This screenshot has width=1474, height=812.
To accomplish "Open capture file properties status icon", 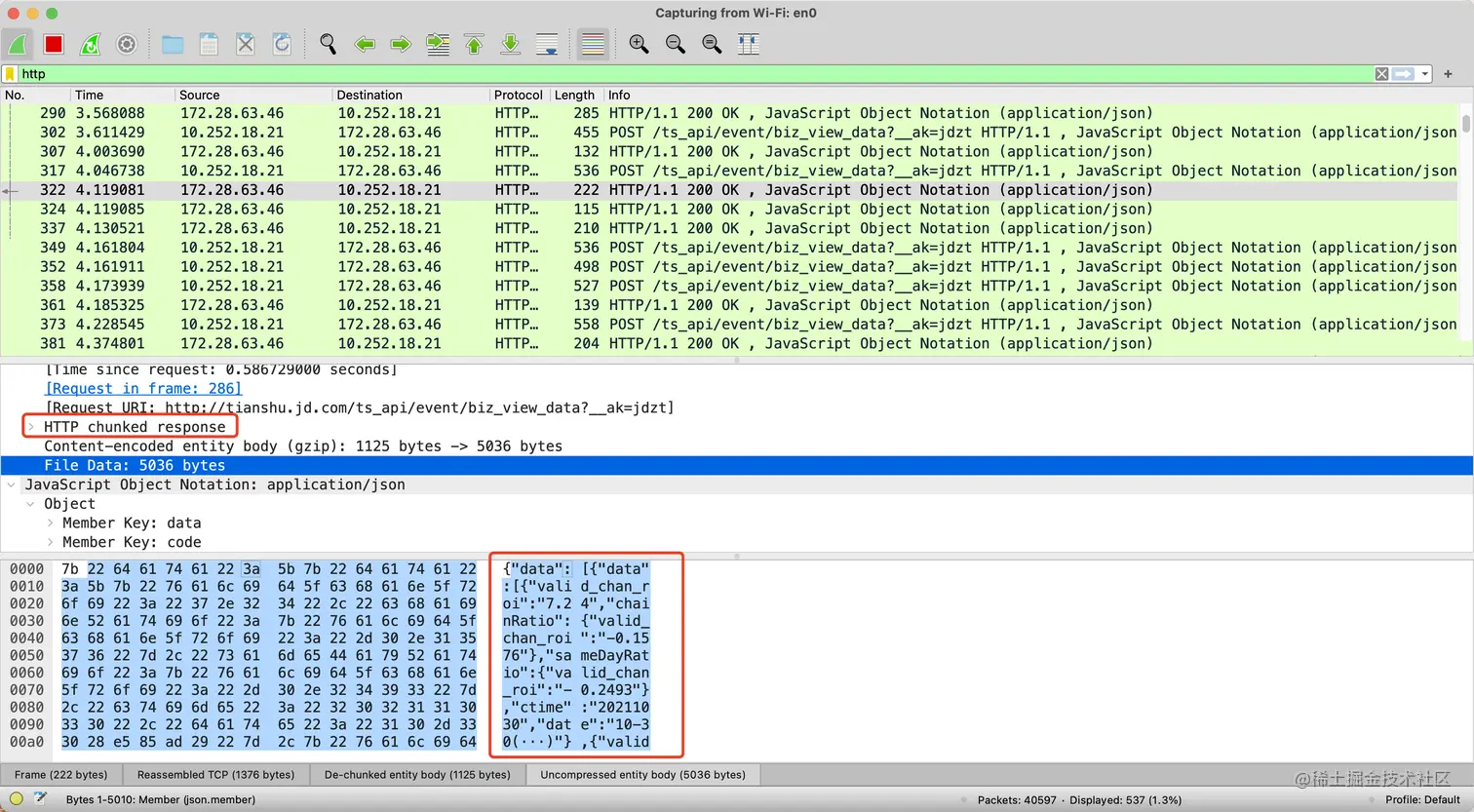I will click(x=40, y=798).
